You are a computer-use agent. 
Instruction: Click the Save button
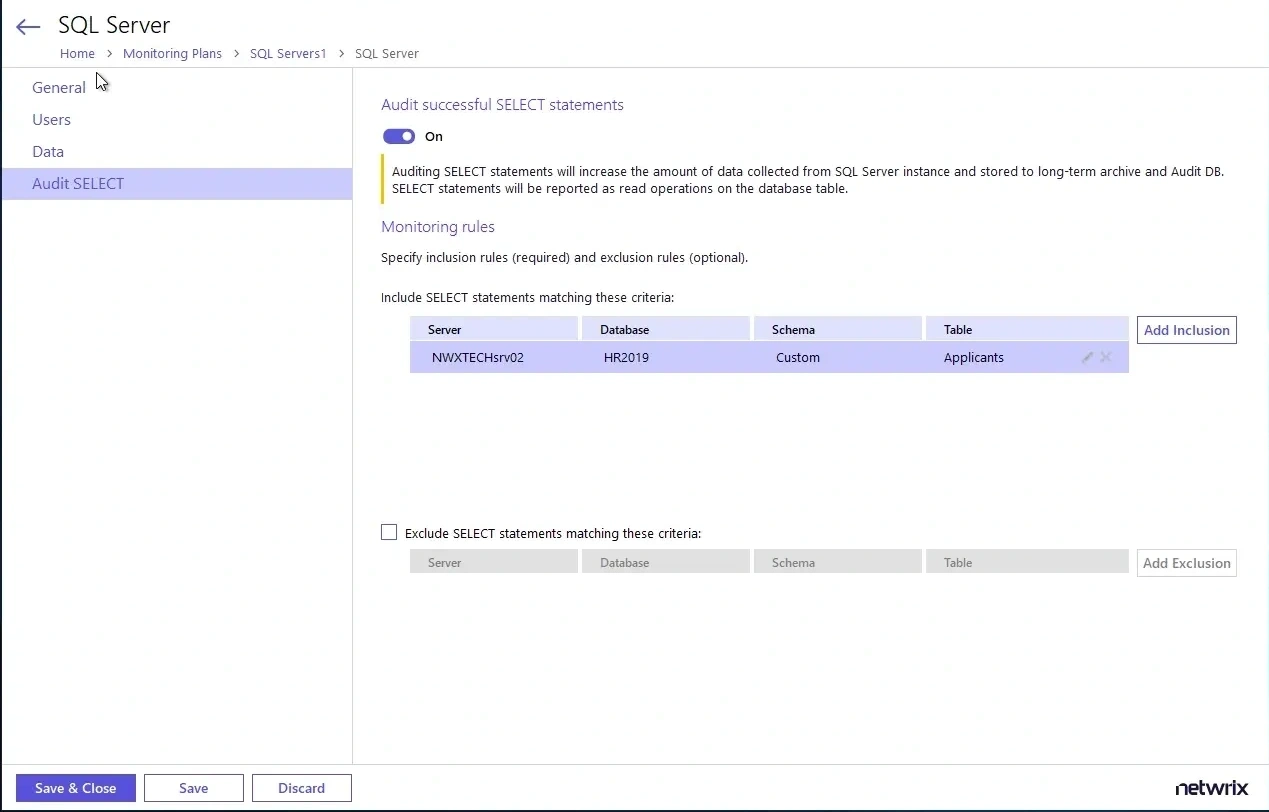click(x=193, y=788)
